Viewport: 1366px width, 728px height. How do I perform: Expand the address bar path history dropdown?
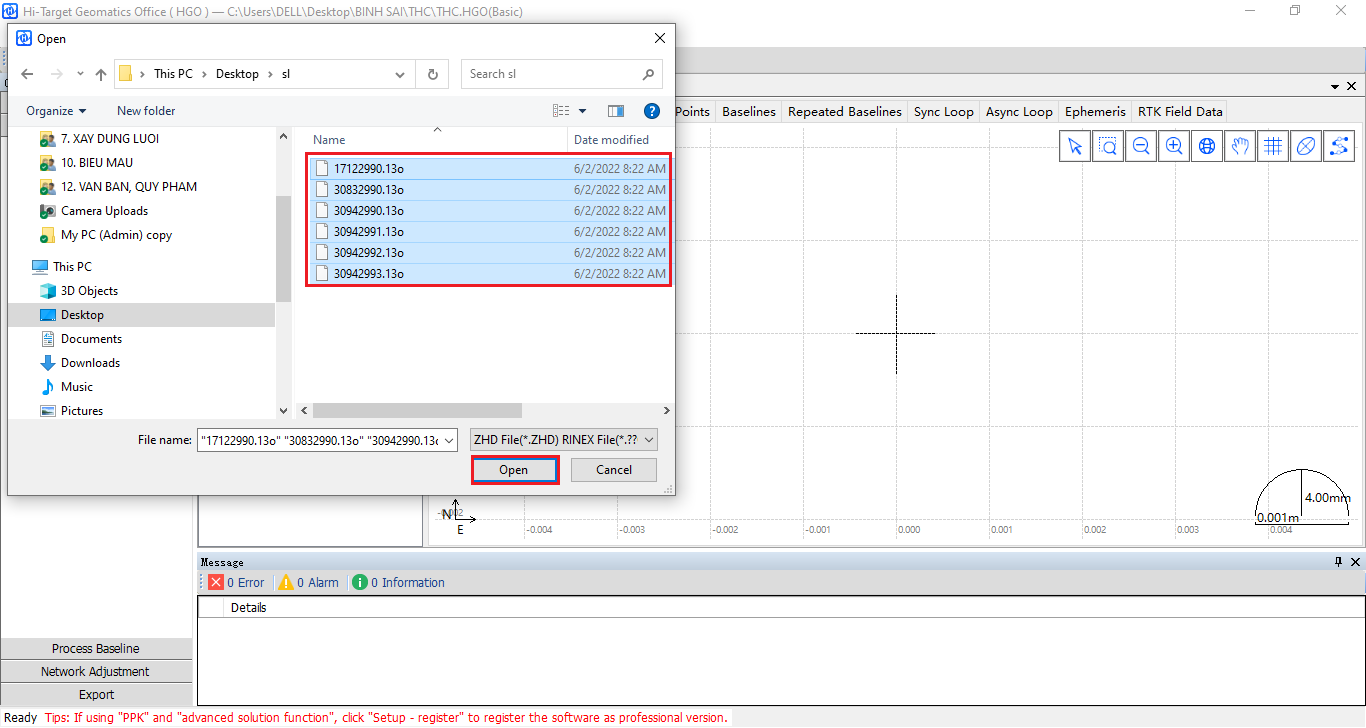(400, 74)
